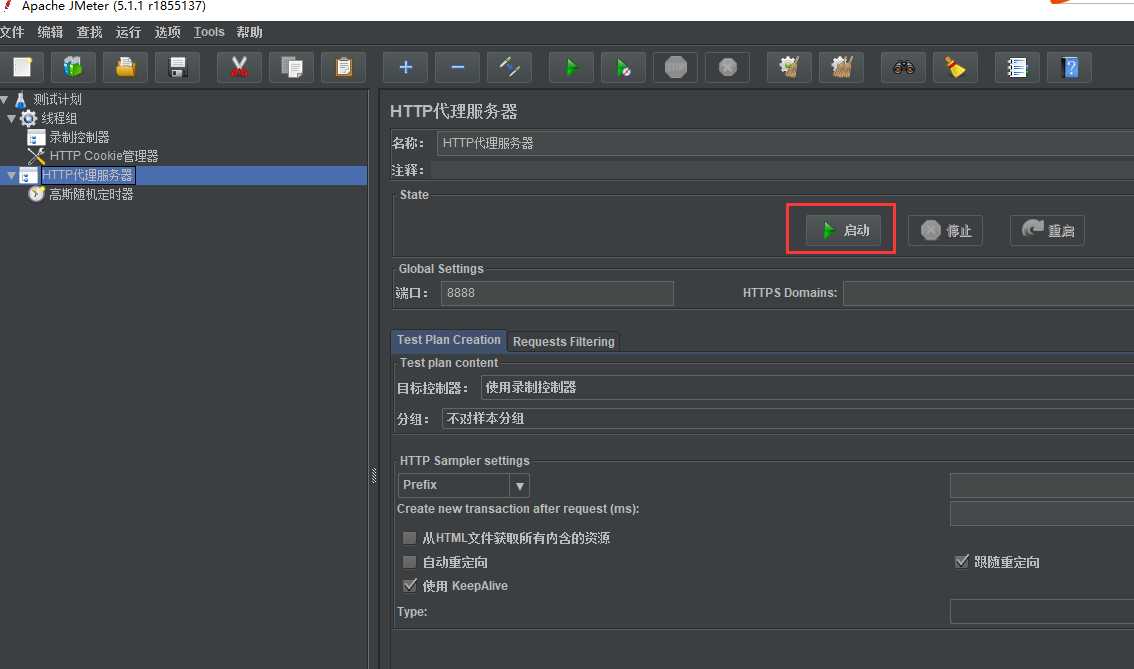The width and height of the screenshot is (1134, 669).
Task: Click the 启动 button to start proxy
Action: click(x=843, y=230)
